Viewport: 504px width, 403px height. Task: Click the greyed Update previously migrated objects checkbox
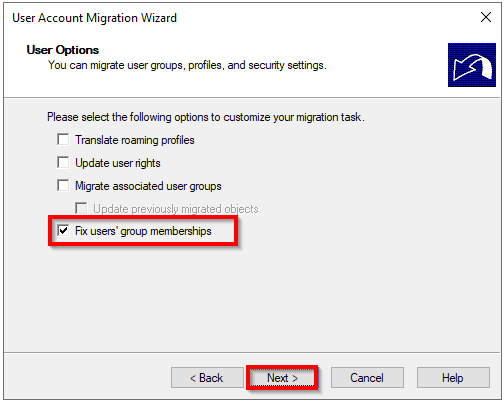coord(81,208)
